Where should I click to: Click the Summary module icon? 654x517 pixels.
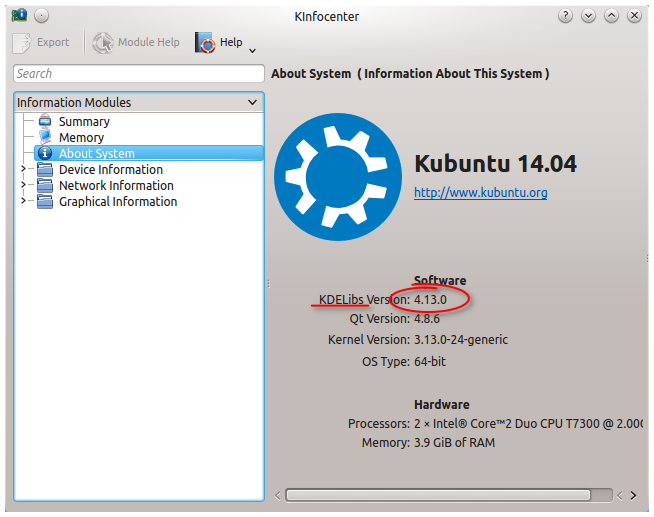[44, 121]
